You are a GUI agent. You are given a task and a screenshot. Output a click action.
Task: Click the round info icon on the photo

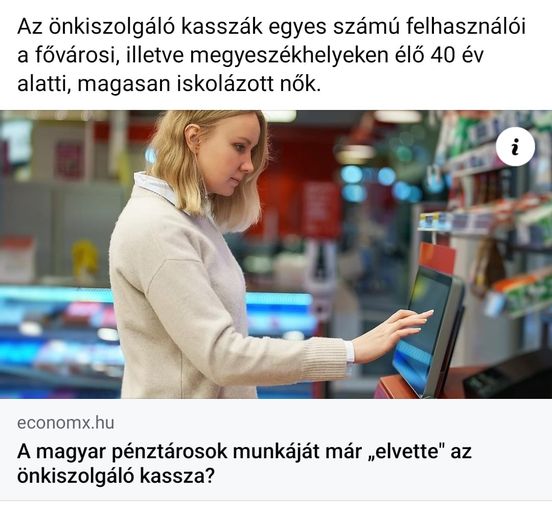pos(515,146)
